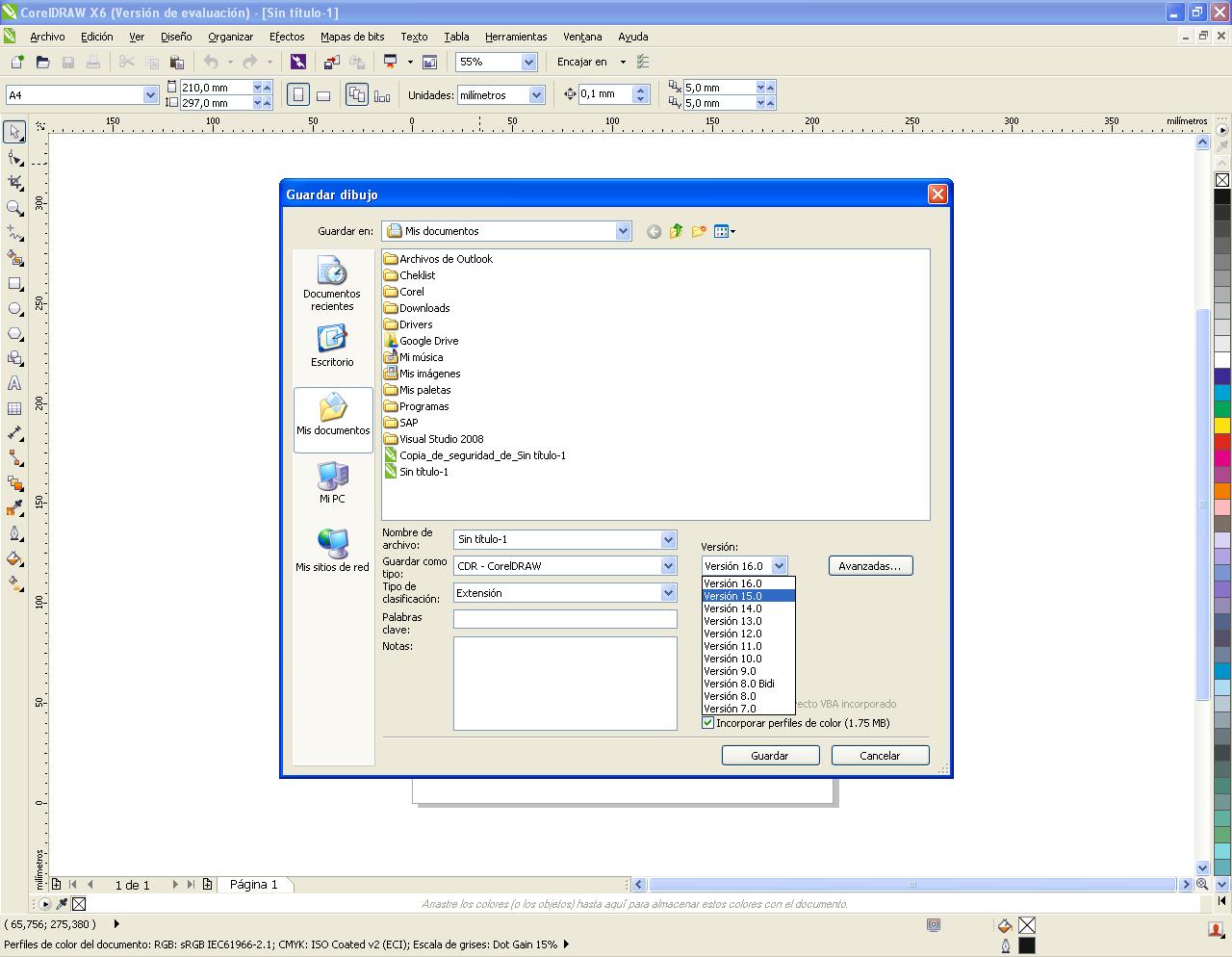Viewport: 1232px width, 957px height.
Task: Select the Crop tool
Action: tap(14, 182)
